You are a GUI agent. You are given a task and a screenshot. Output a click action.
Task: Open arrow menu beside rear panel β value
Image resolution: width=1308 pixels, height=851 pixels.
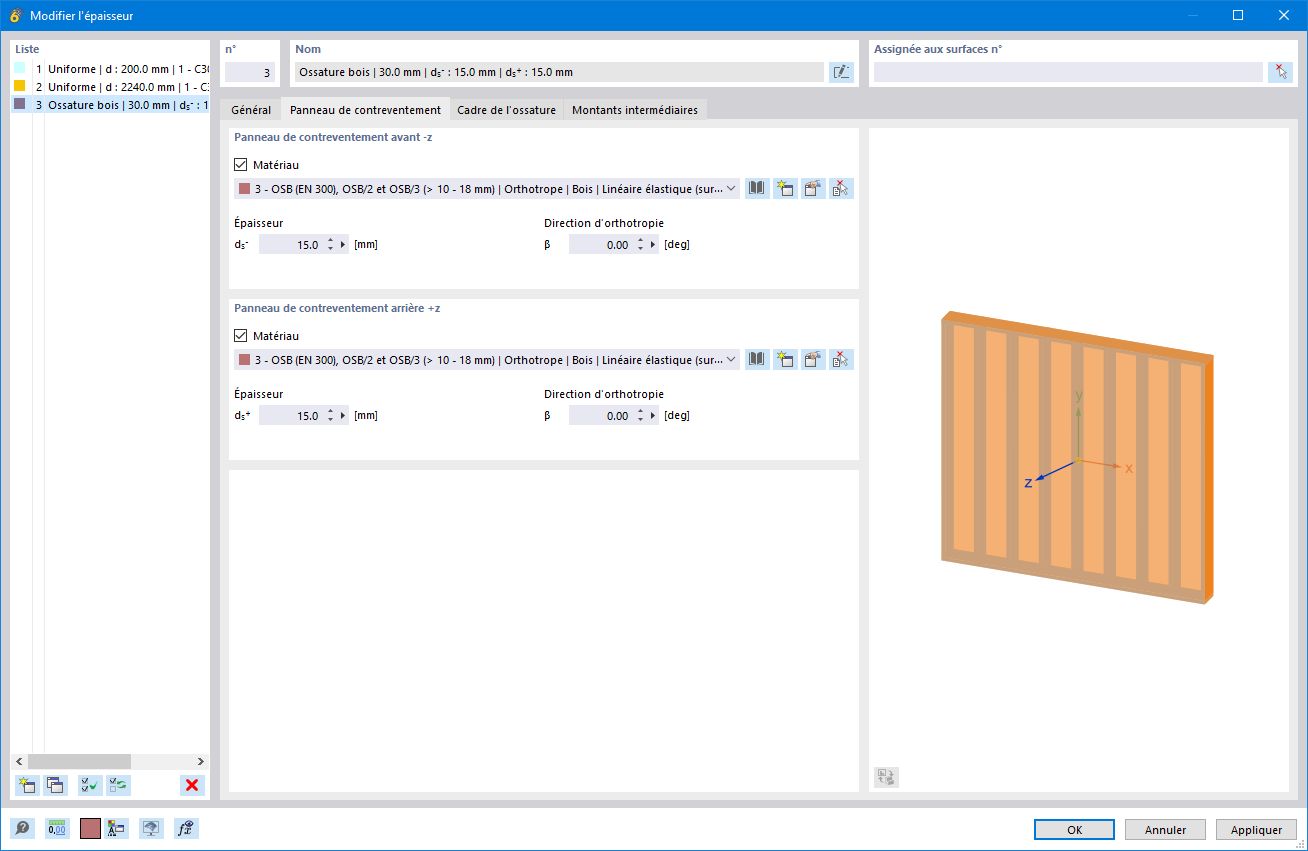tap(654, 416)
